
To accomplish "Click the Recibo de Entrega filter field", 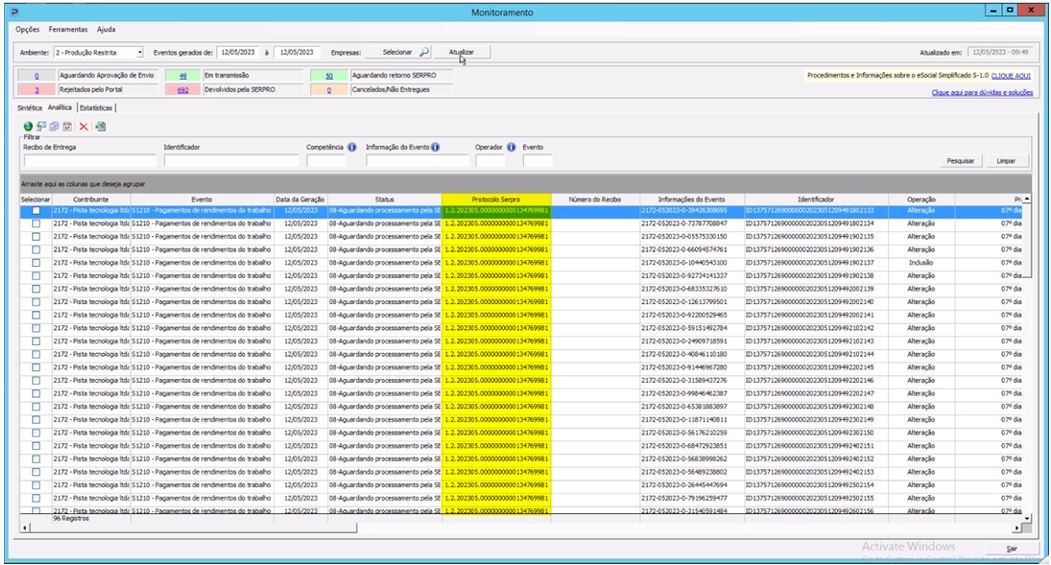I will pos(90,161).
